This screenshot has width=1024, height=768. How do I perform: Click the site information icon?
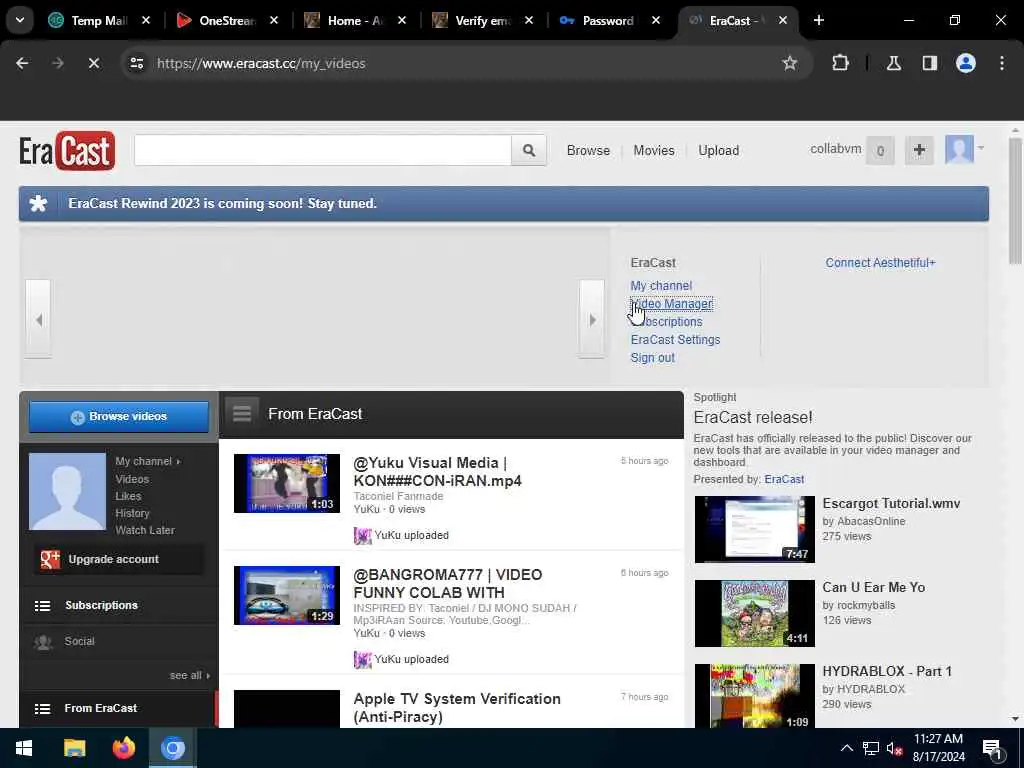point(136,63)
